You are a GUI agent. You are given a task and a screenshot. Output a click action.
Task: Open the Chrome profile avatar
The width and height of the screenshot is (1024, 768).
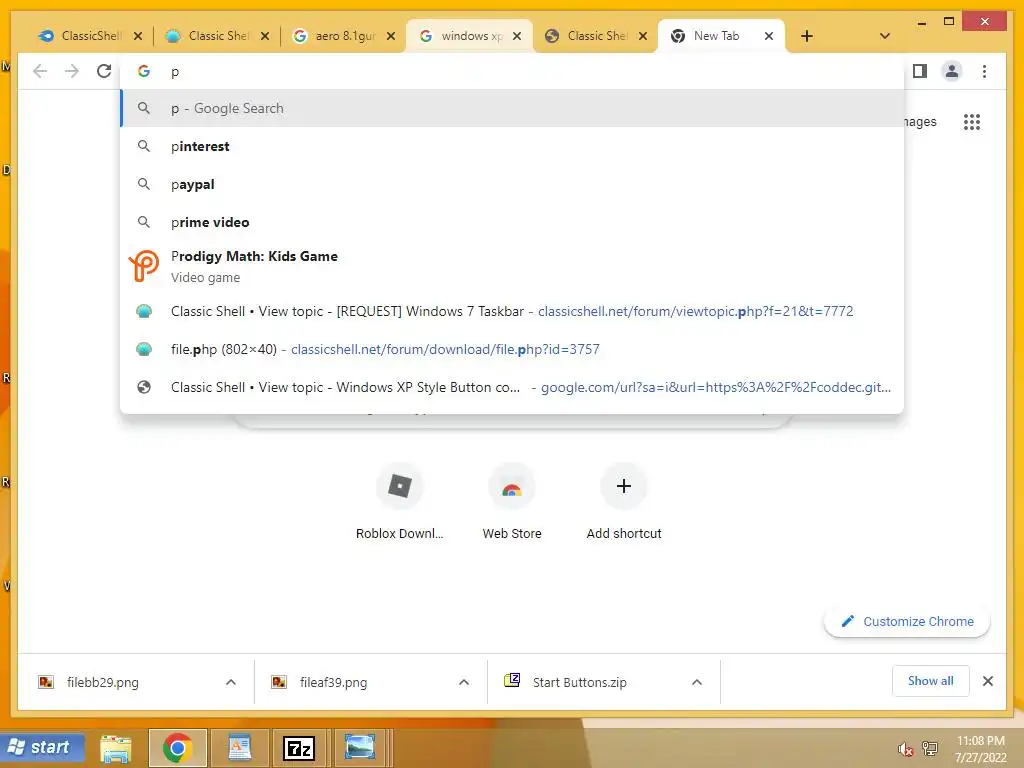(952, 71)
